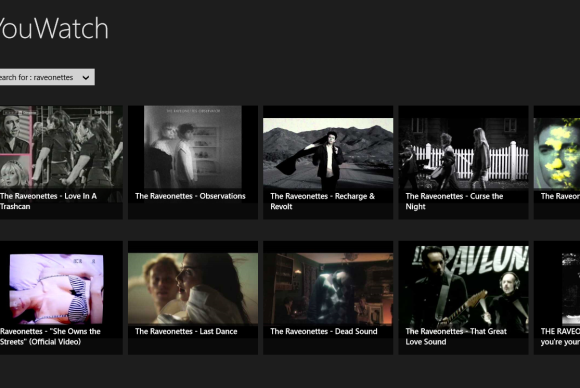Select 'The Raveonettes - Last Dance' title text
The image size is (580, 388).
pyautogui.click(x=186, y=331)
